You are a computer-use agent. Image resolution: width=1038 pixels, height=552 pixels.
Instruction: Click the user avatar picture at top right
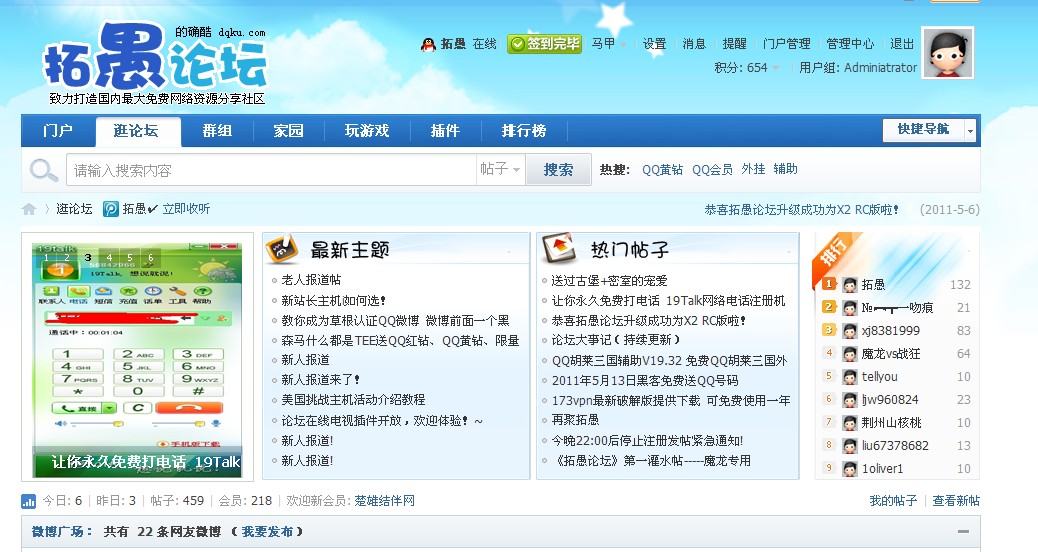947,52
